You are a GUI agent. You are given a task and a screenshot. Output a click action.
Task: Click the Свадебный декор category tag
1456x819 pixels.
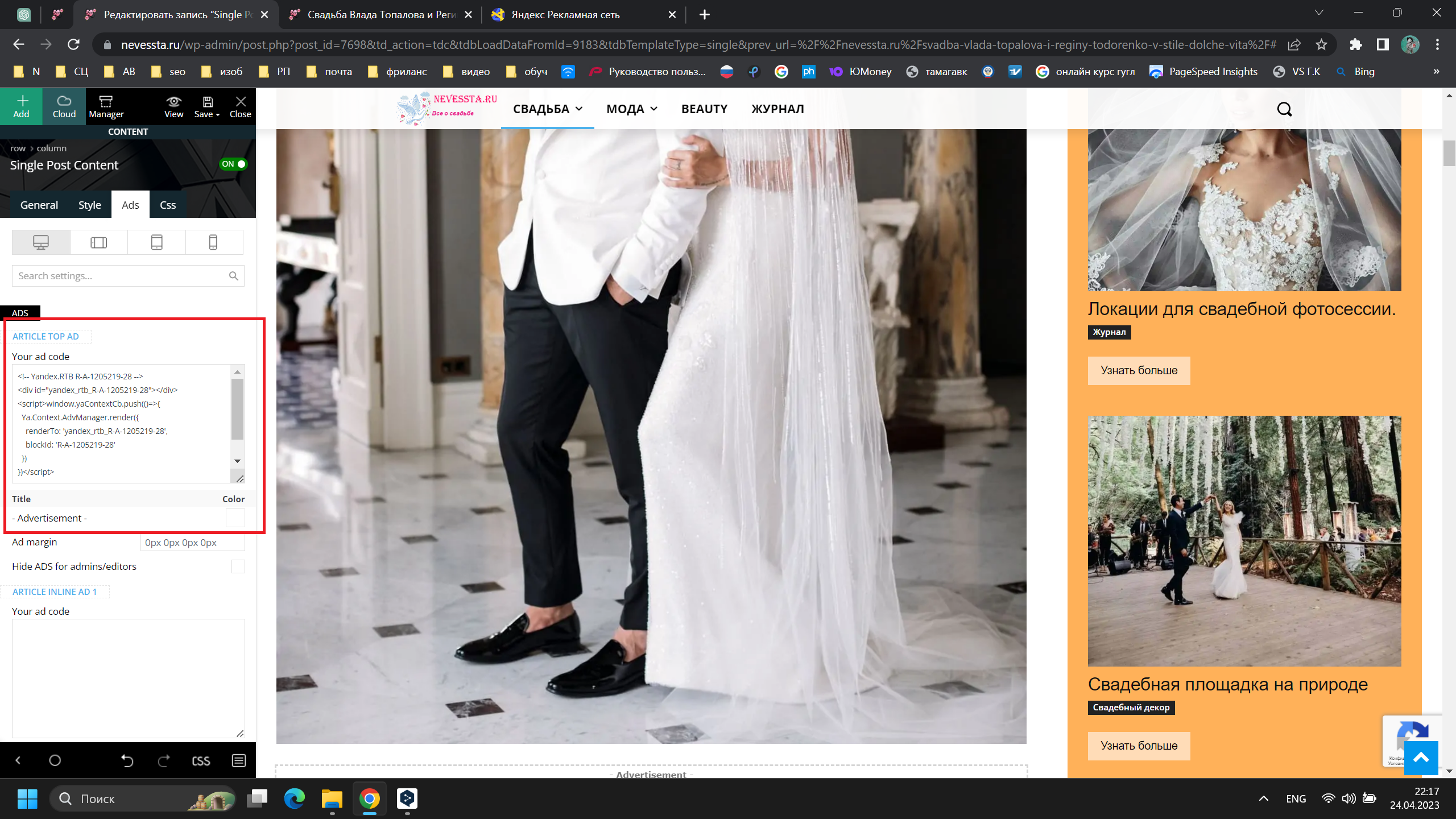(1131, 708)
